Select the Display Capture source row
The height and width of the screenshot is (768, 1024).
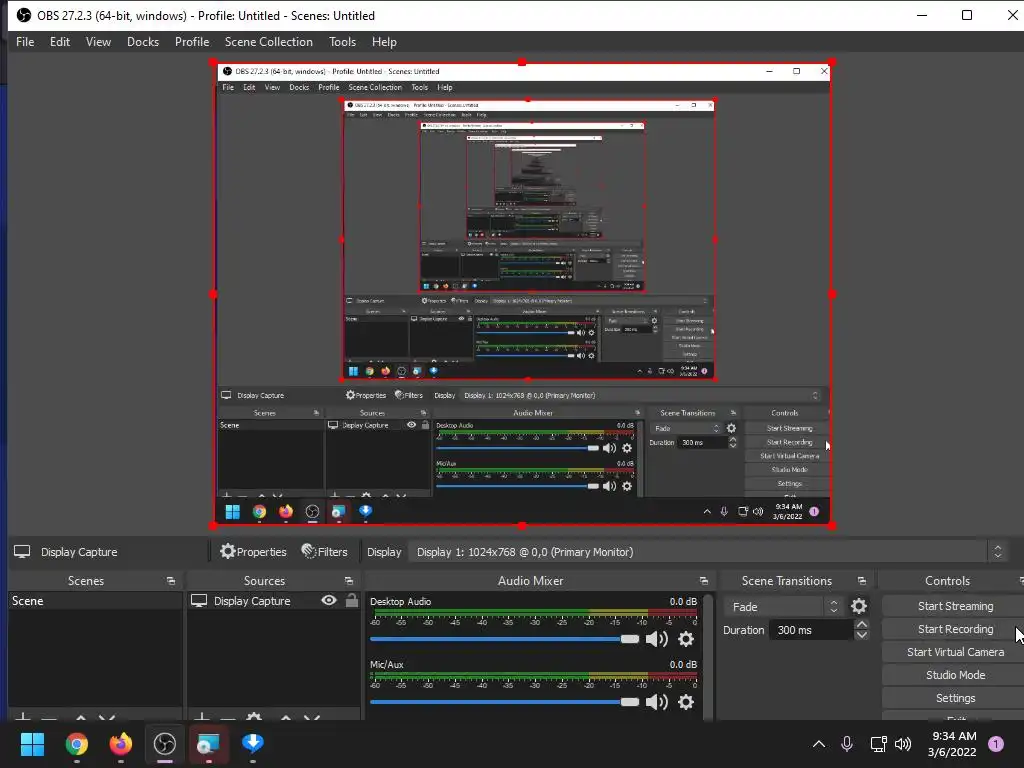pos(251,601)
